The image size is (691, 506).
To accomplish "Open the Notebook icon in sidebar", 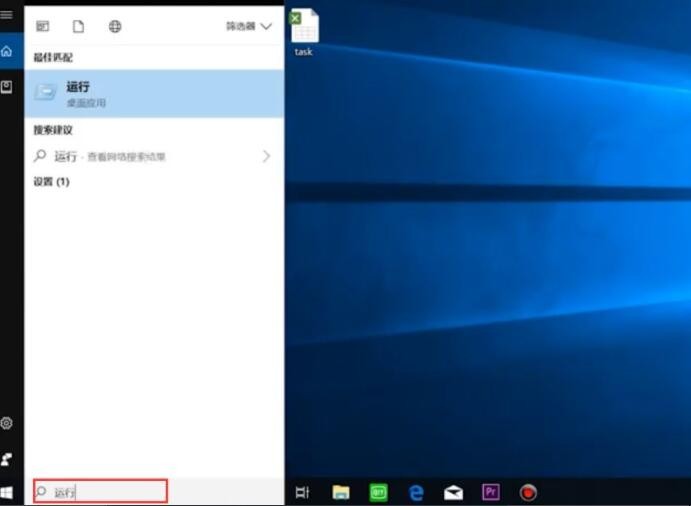I will 7,88.
